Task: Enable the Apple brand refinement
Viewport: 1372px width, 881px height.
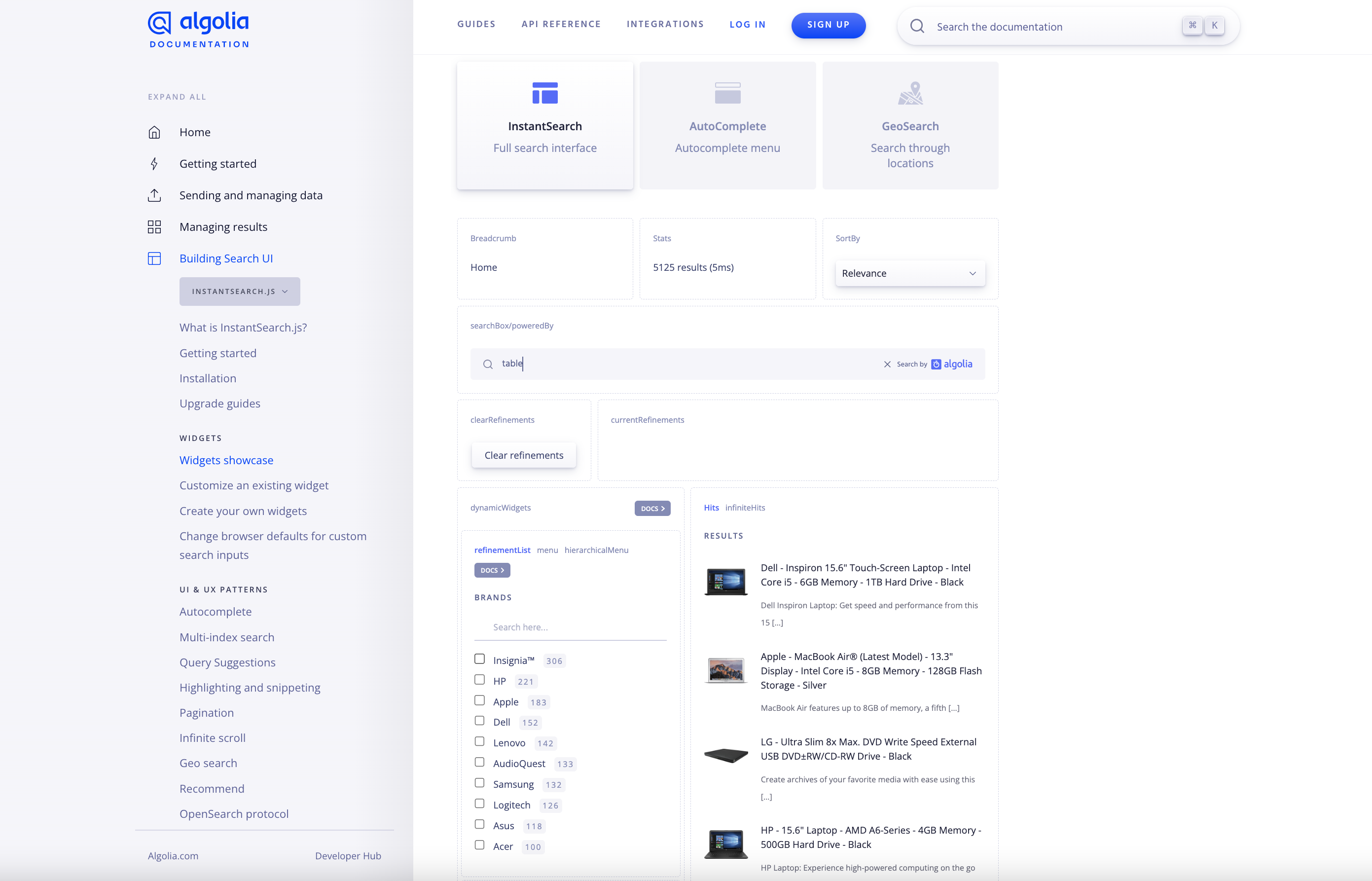Action: (x=479, y=700)
